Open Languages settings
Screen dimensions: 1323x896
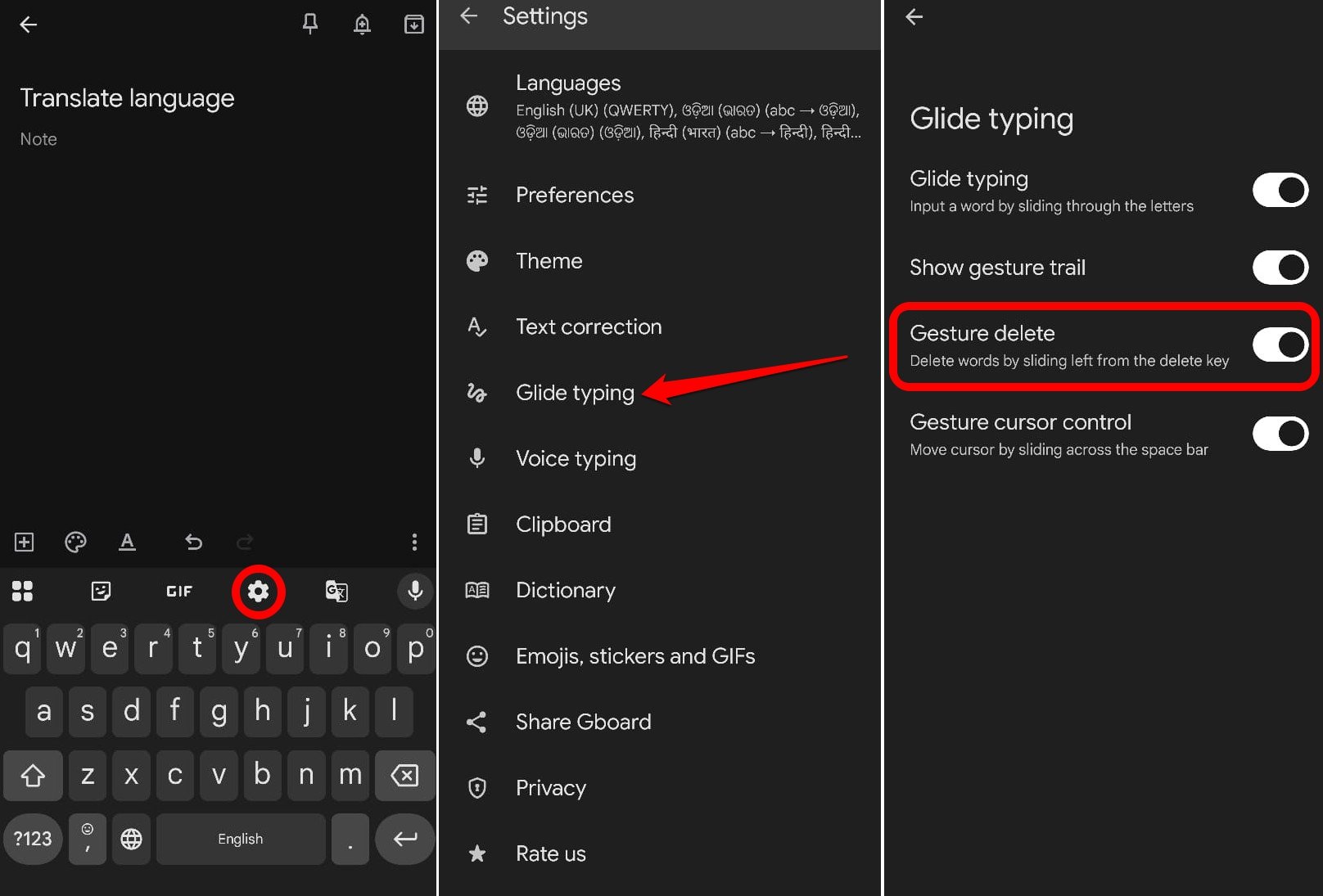pyautogui.click(x=660, y=106)
